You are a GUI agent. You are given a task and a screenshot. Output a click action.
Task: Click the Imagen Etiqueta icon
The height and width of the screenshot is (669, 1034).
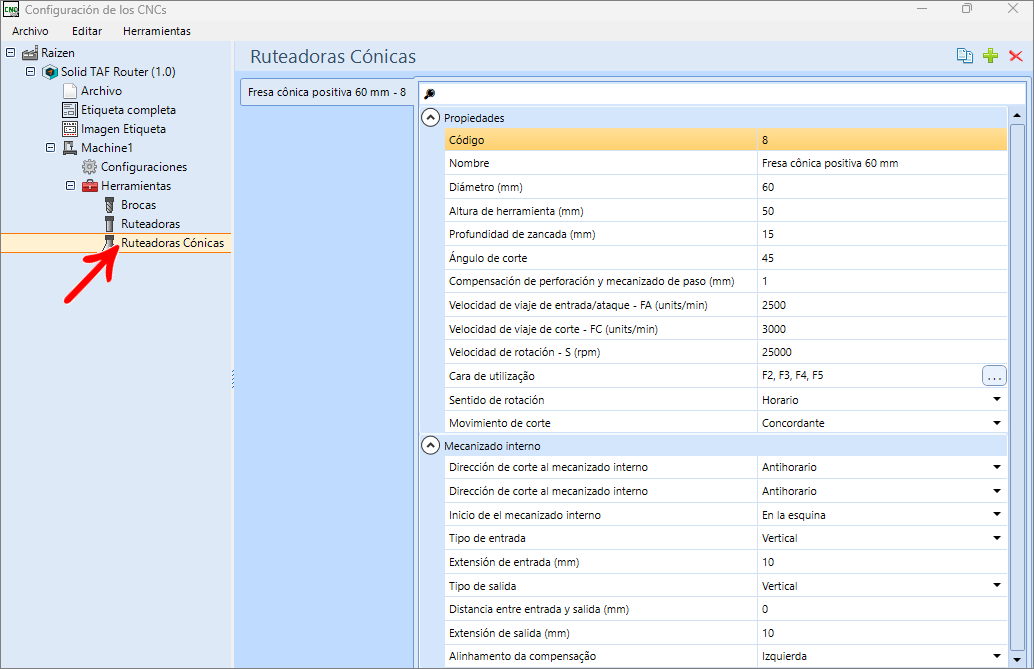pyautogui.click(x=70, y=129)
